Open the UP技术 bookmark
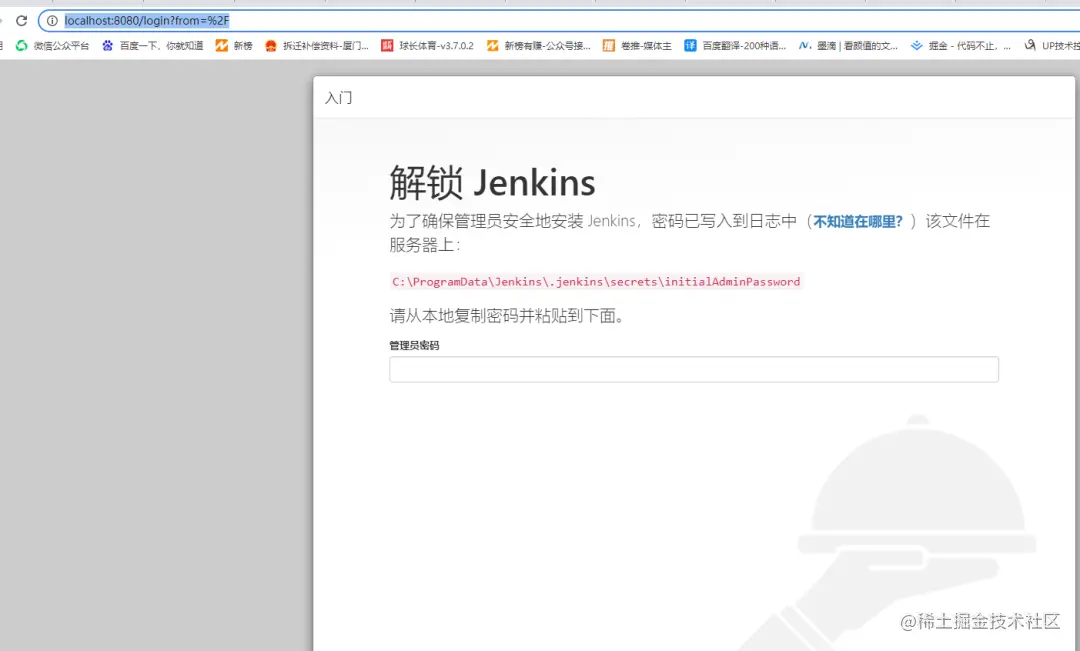 point(1052,45)
